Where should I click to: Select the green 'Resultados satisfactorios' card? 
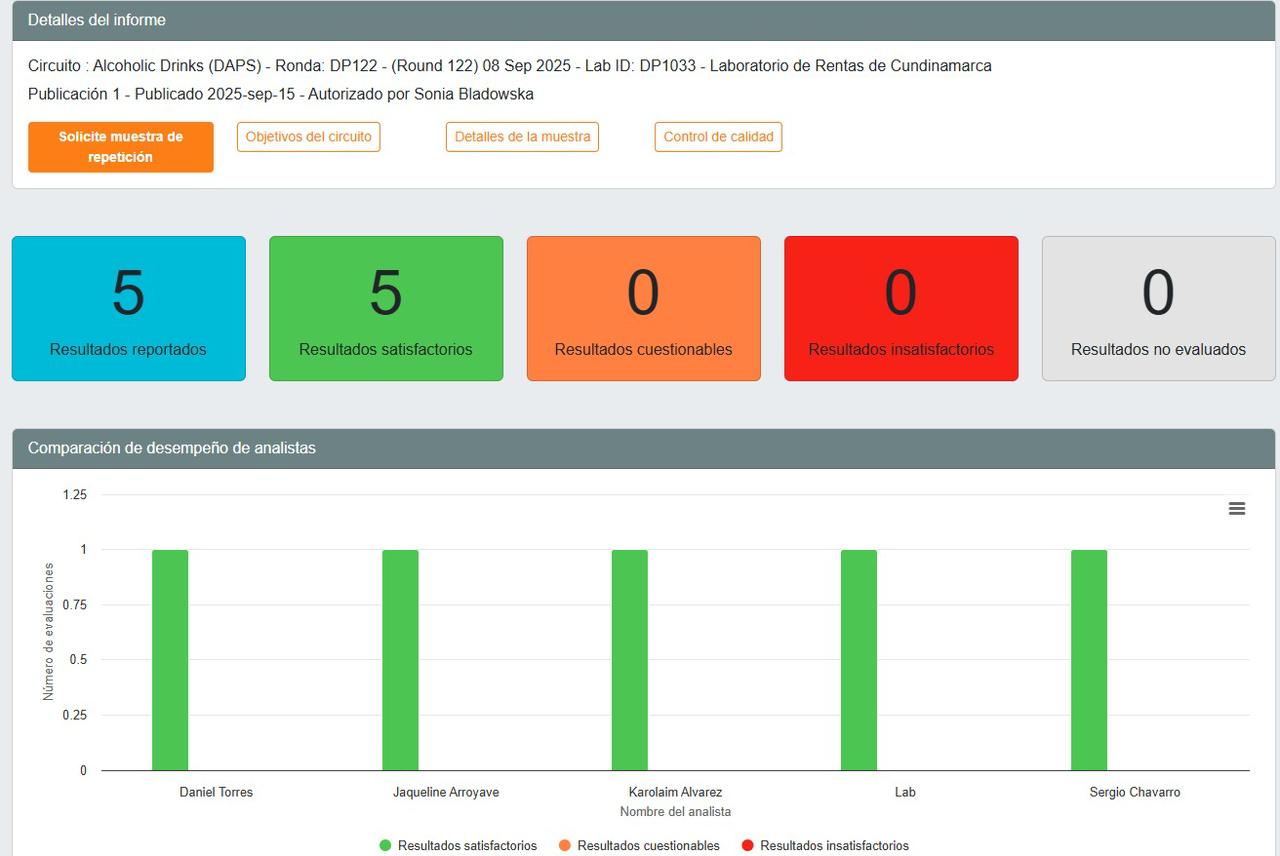point(386,308)
